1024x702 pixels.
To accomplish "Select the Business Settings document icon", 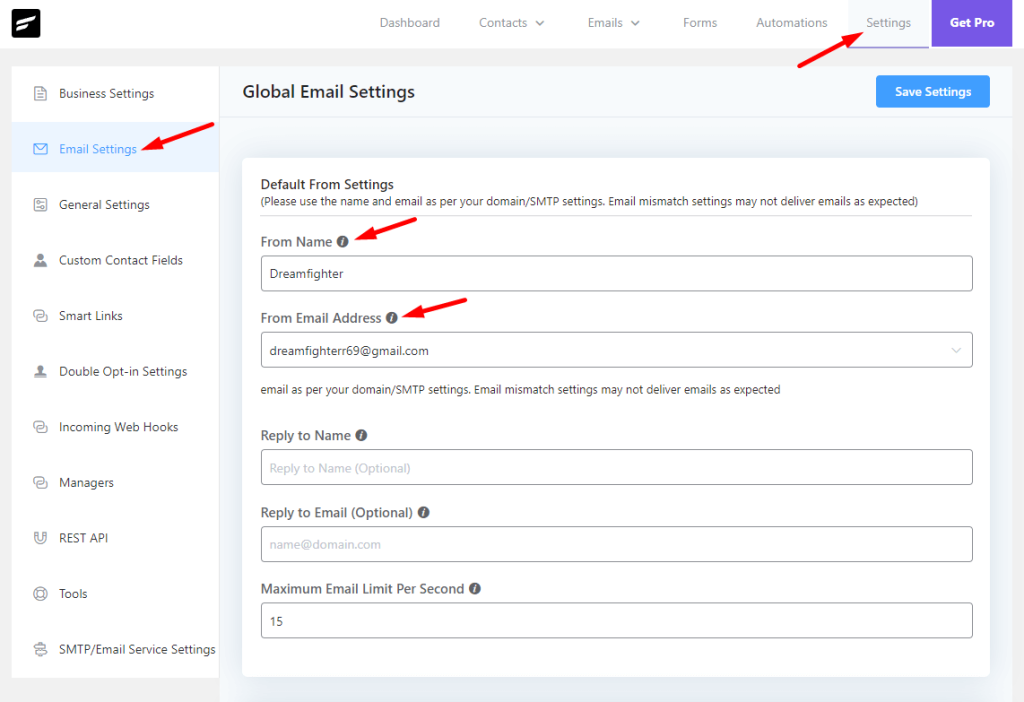I will pos(41,93).
